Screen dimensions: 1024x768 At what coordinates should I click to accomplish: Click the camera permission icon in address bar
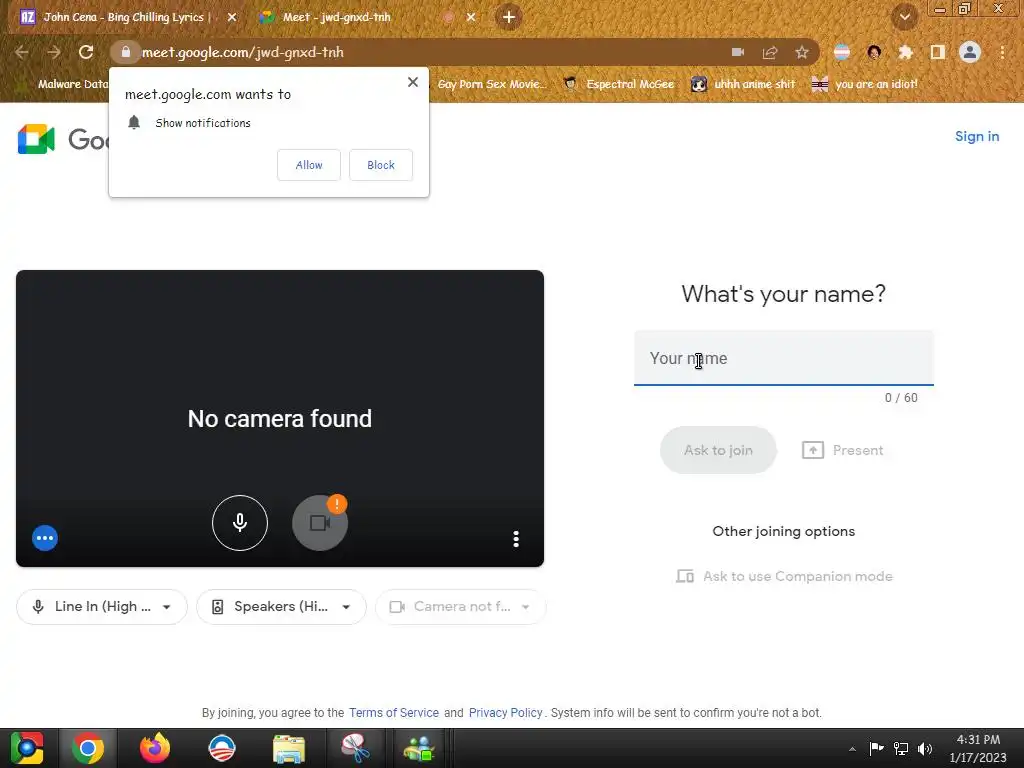pos(738,52)
